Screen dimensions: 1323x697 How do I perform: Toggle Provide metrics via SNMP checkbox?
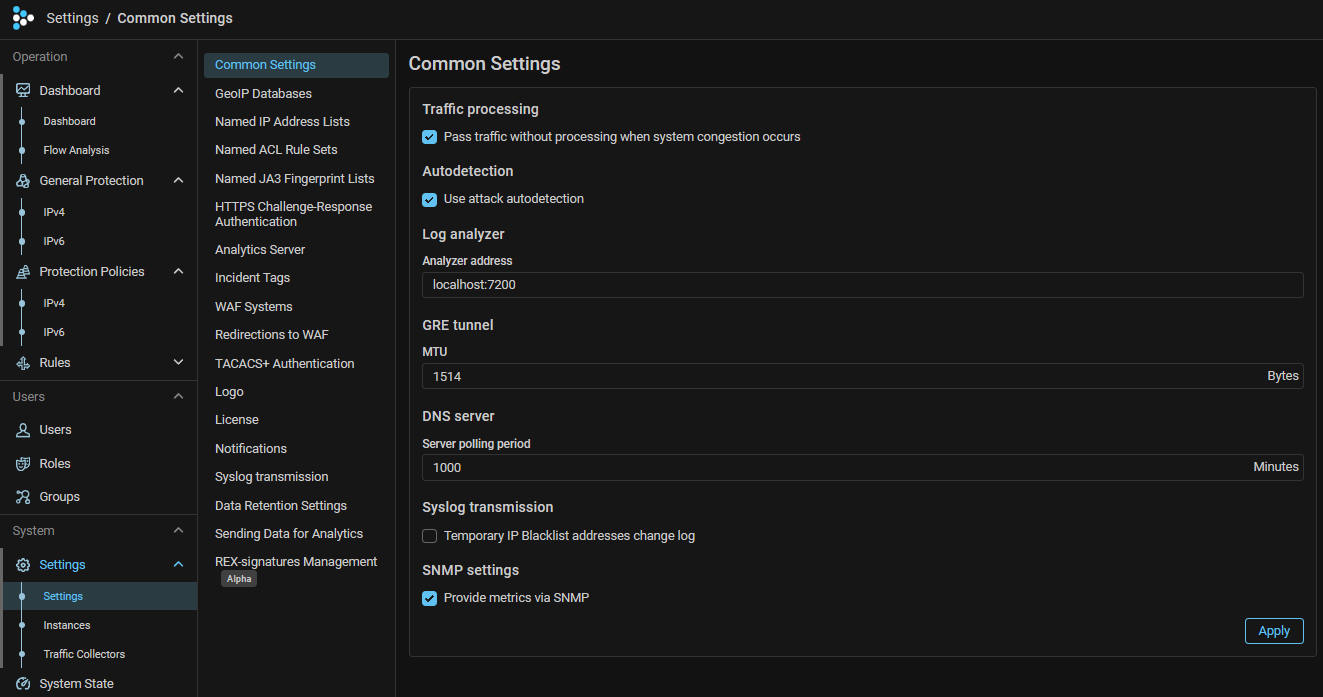pyautogui.click(x=430, y=598)
